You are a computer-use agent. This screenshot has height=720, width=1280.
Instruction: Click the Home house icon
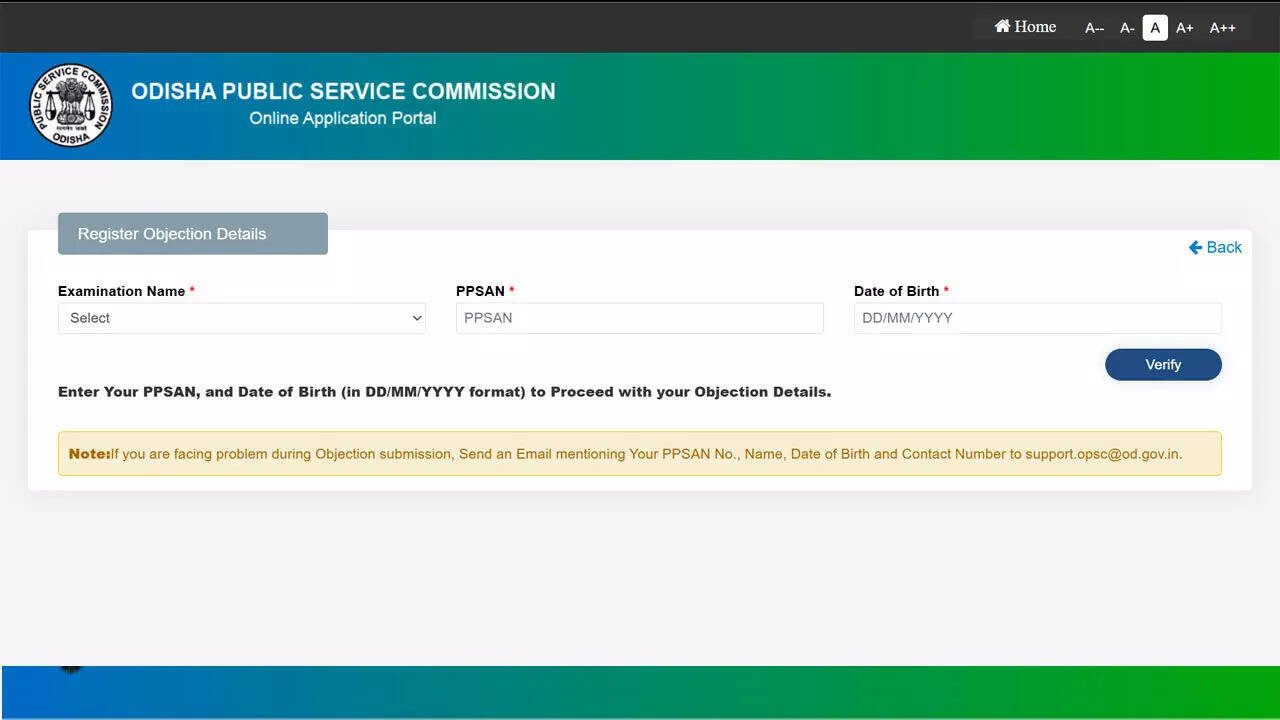1002,27
